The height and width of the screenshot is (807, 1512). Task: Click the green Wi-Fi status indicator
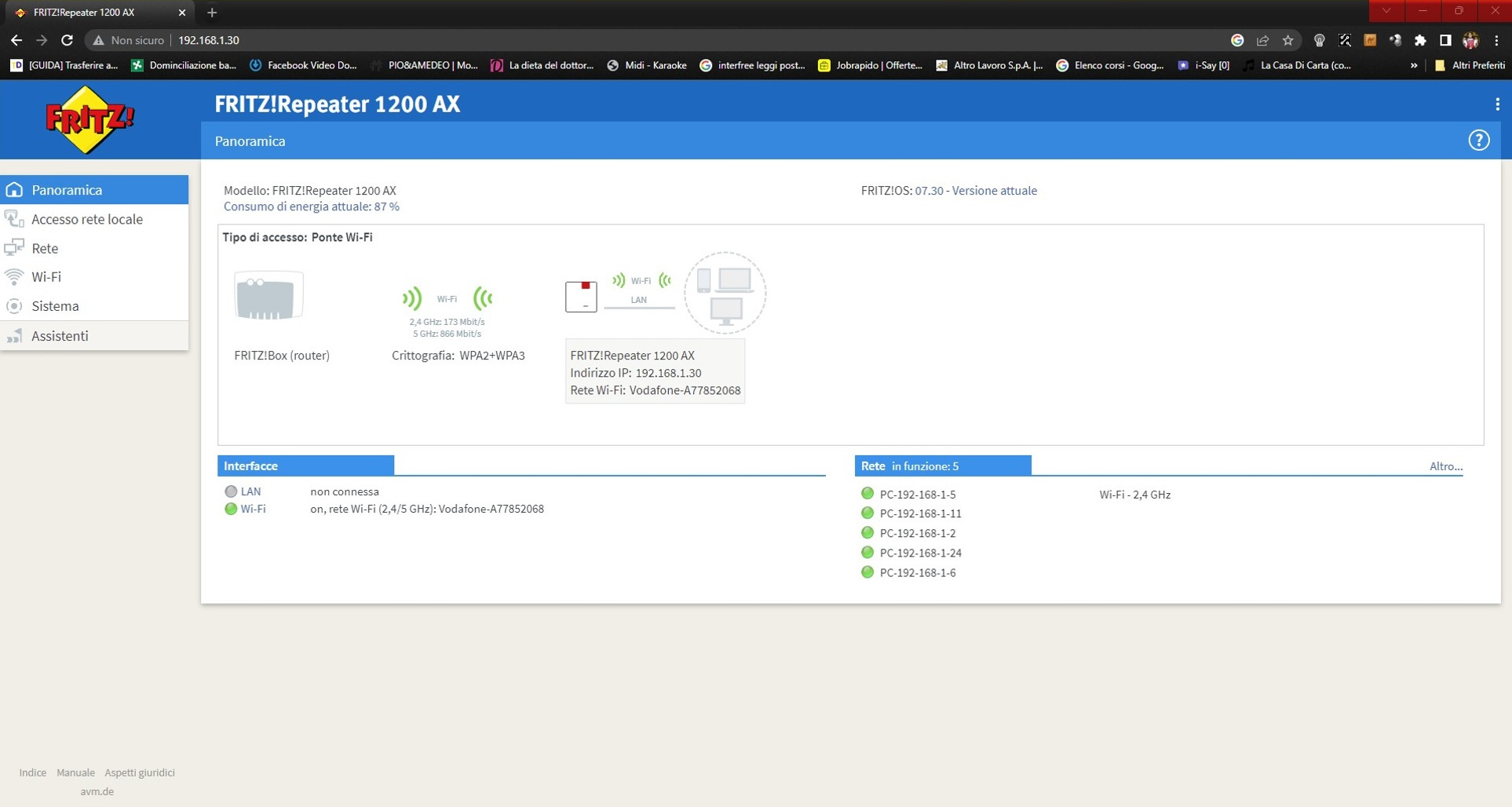(x=231, y=509)
